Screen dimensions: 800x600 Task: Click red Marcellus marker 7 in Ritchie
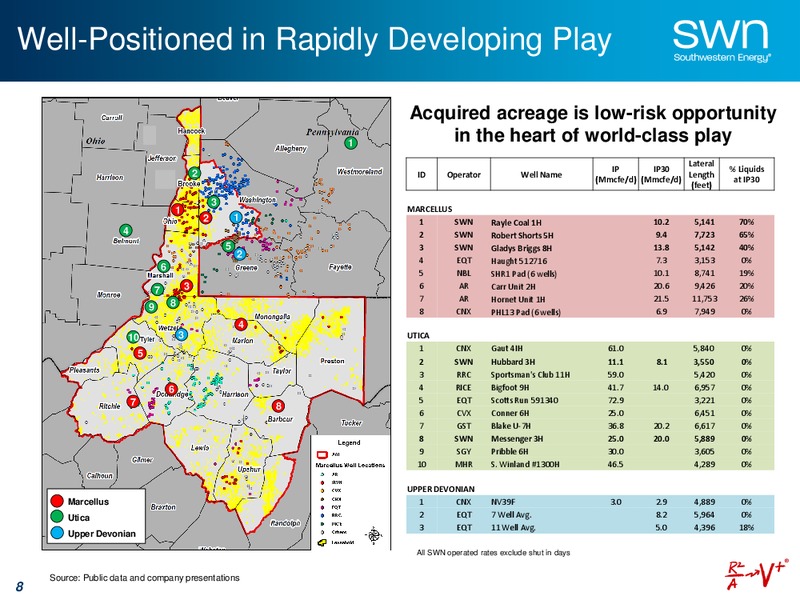click(133, 402)
